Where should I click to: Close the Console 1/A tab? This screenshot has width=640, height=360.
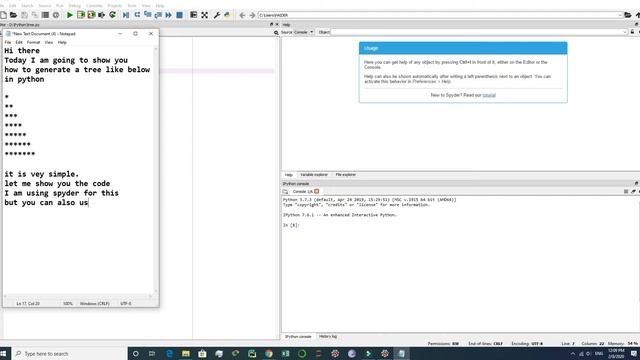(x=317, y=191)
